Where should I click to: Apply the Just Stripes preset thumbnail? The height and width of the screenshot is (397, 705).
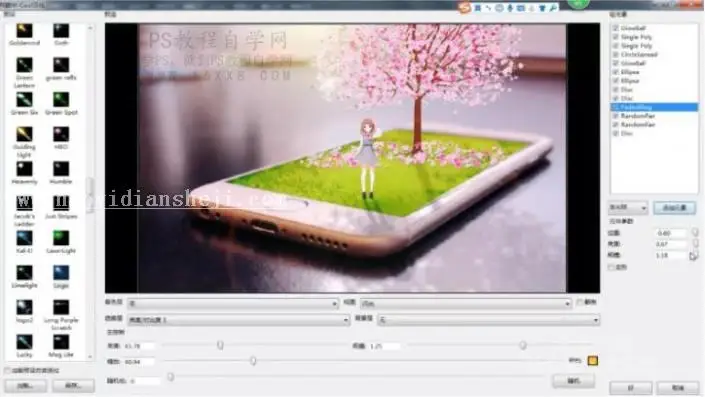point(61,203)
